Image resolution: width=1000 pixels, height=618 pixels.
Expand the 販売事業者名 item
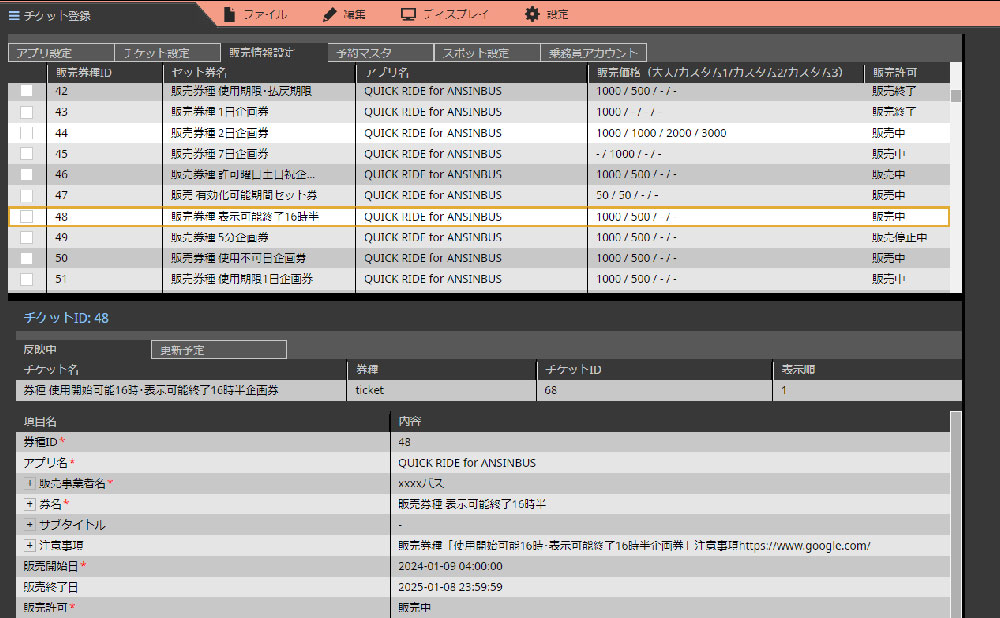[x=29, y=483]
